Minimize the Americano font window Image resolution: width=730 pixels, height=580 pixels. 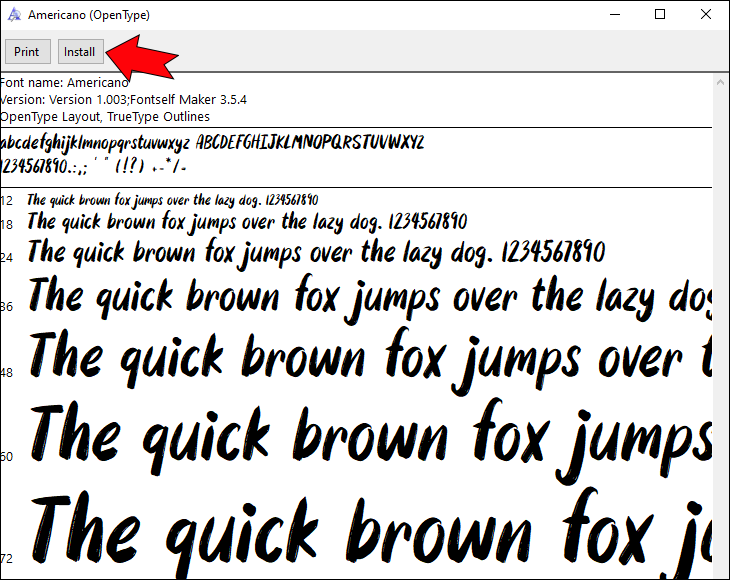pos(615,15)
